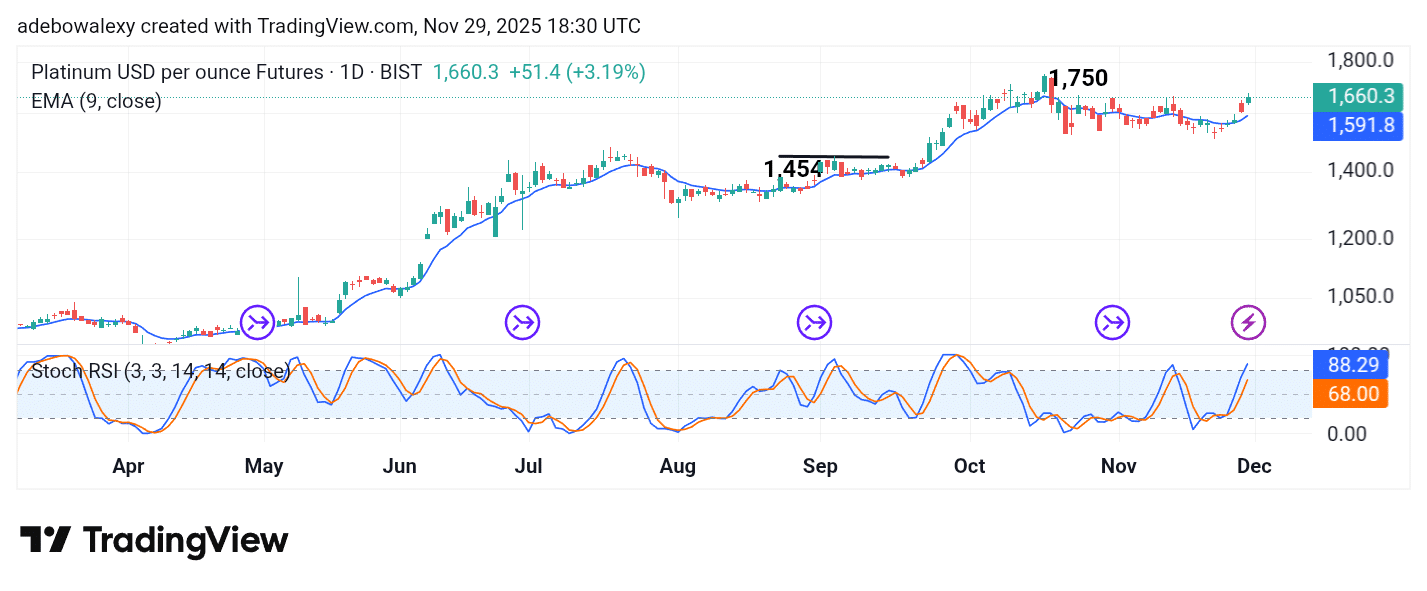Image resolution: width=1427 pixels, height=591 pixels.
Task: Click the orange 68.00 Stoch RSI value badge
Action: pyautogui.click(x=1349, y=394)
